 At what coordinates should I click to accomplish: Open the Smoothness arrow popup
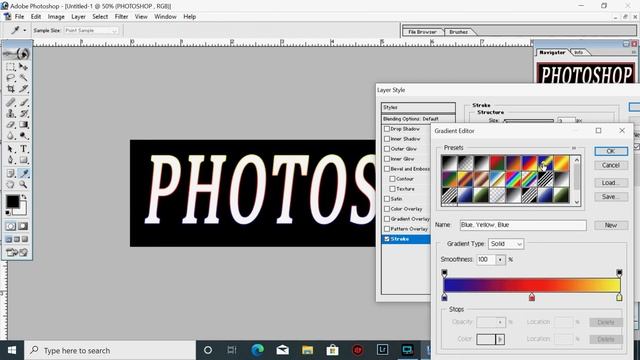[500, 260]
